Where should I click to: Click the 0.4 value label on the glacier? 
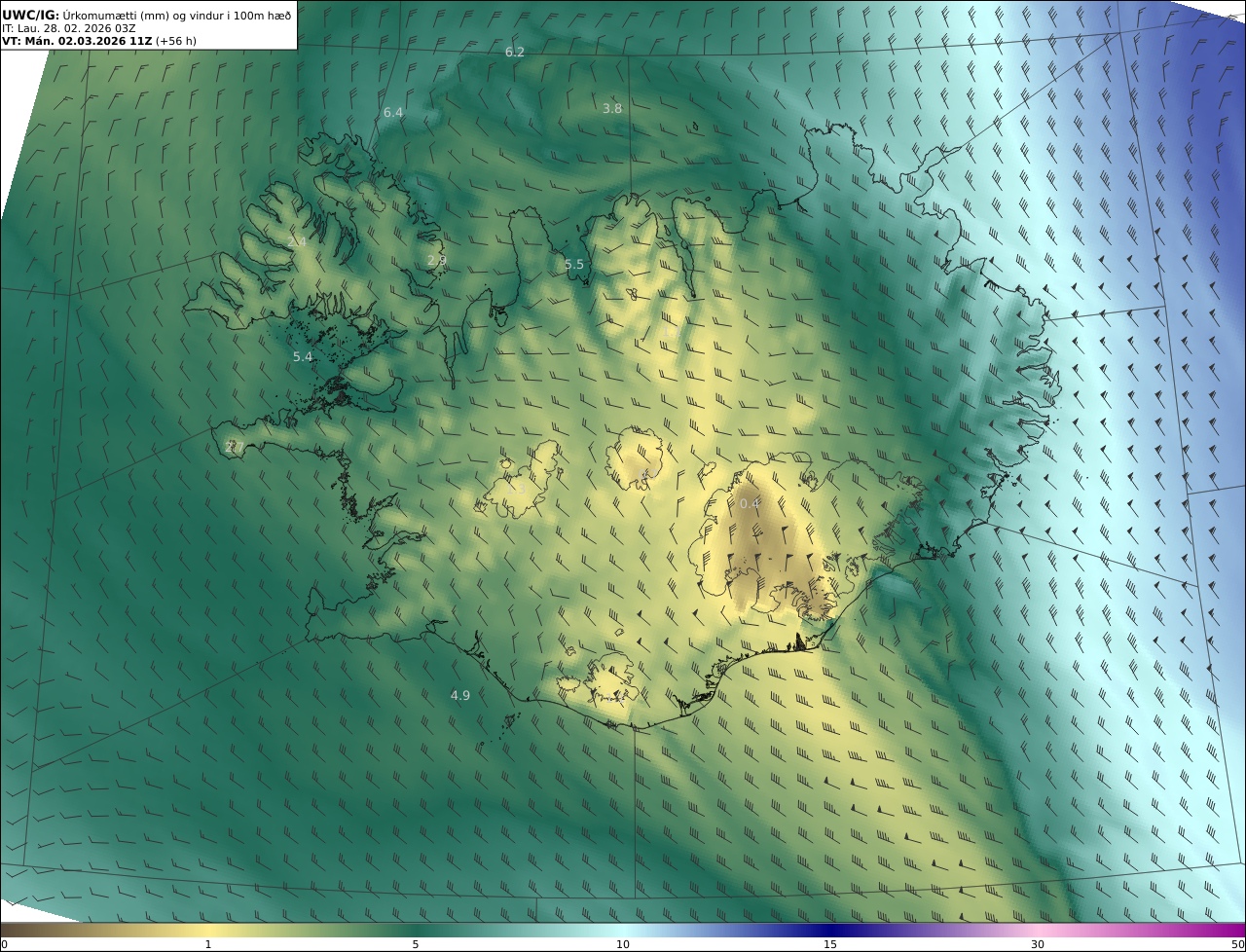click(750, 503)
